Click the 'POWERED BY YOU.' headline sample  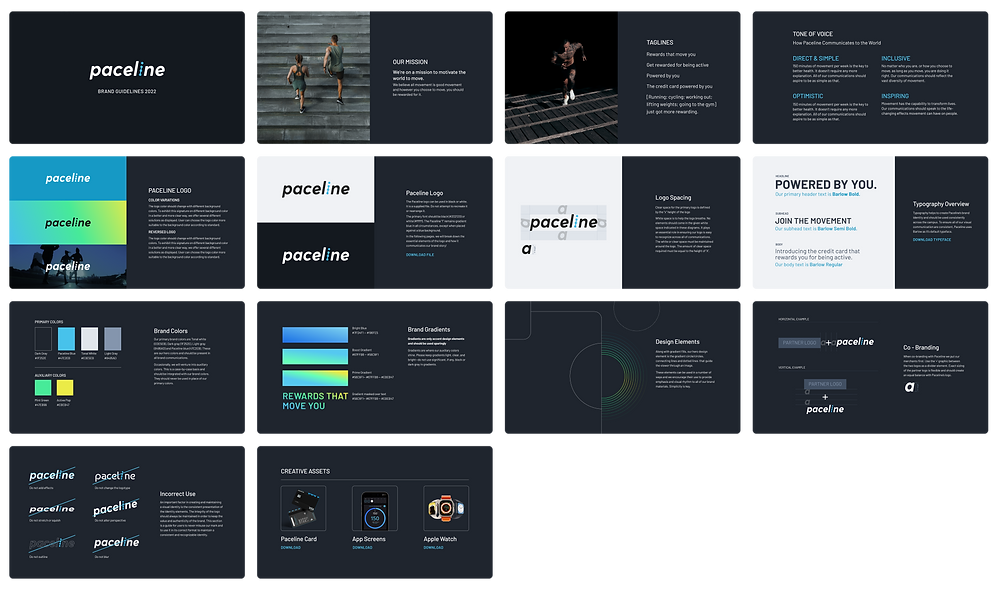click(826, 185)
